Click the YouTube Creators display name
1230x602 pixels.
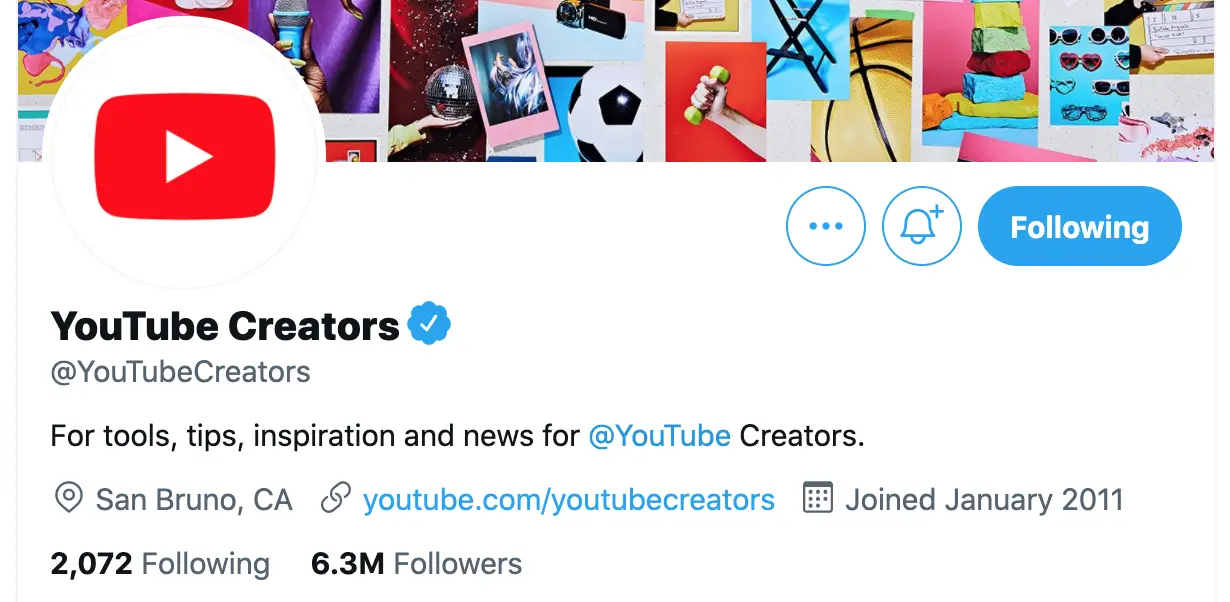tap(225, 326)
